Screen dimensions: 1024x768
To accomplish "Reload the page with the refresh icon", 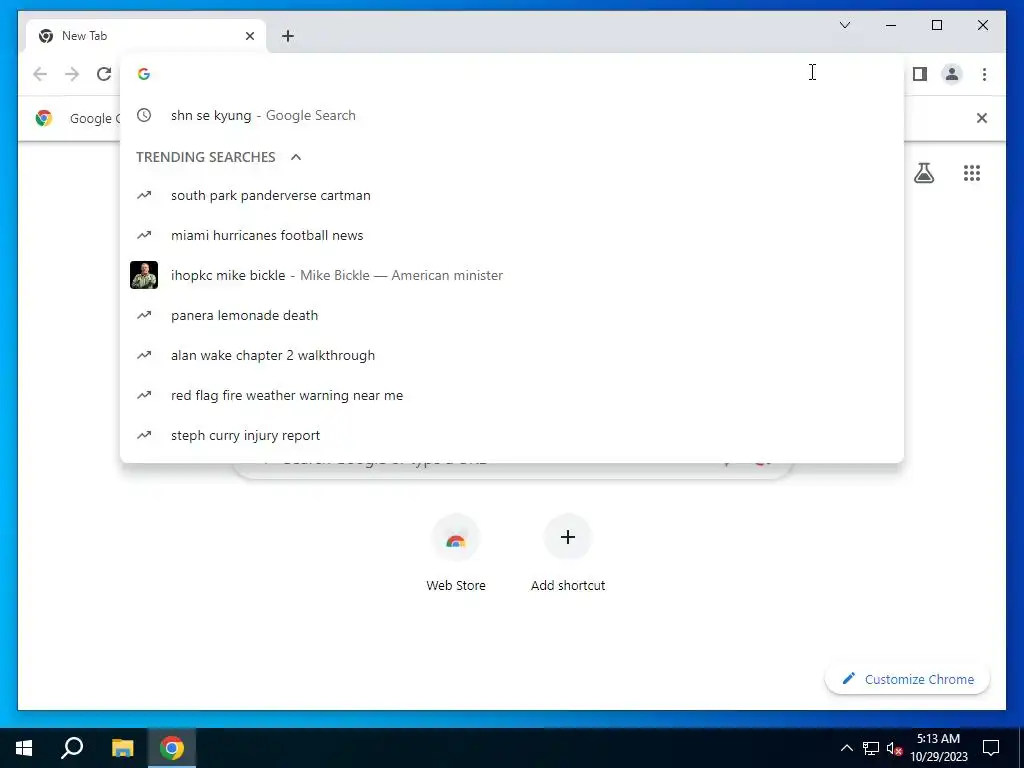I will pyautogui.click(x=104, y=74).
